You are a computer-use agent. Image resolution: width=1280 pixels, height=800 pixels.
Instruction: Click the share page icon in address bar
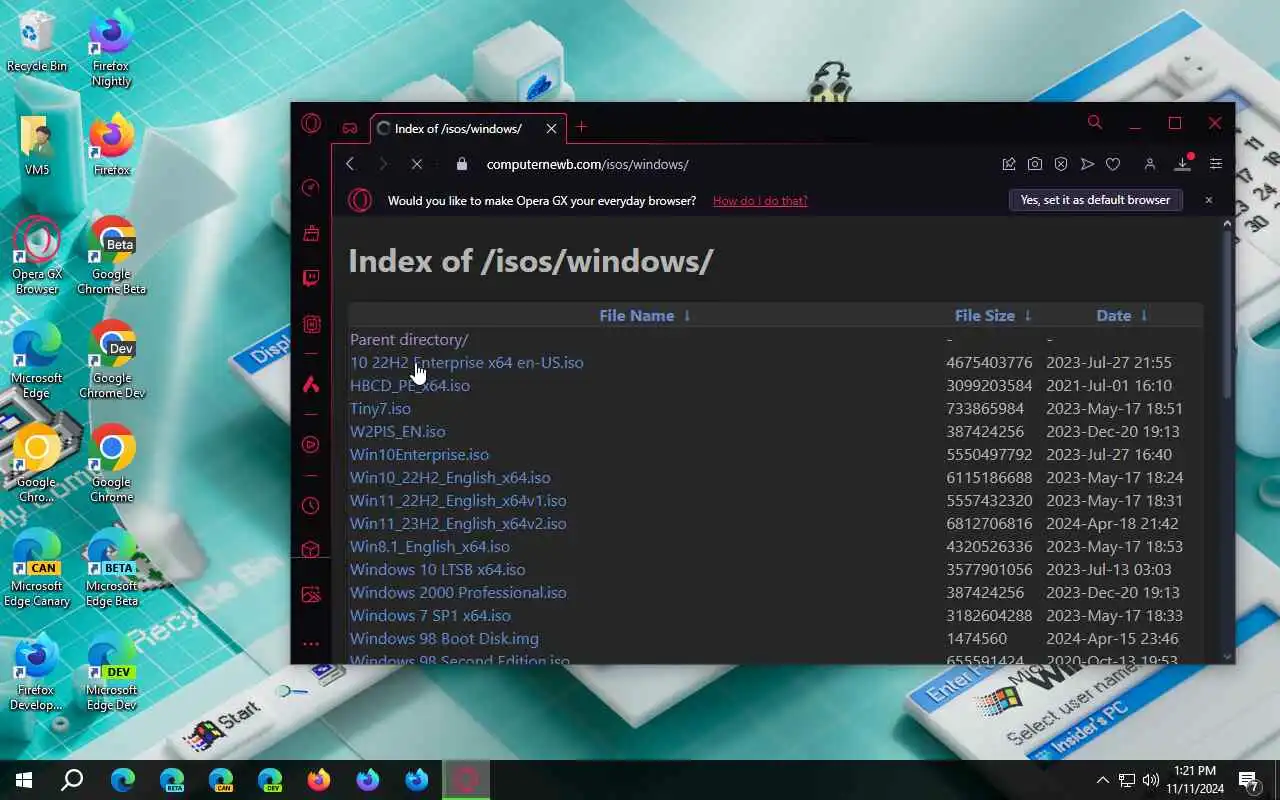(1009, 164)
